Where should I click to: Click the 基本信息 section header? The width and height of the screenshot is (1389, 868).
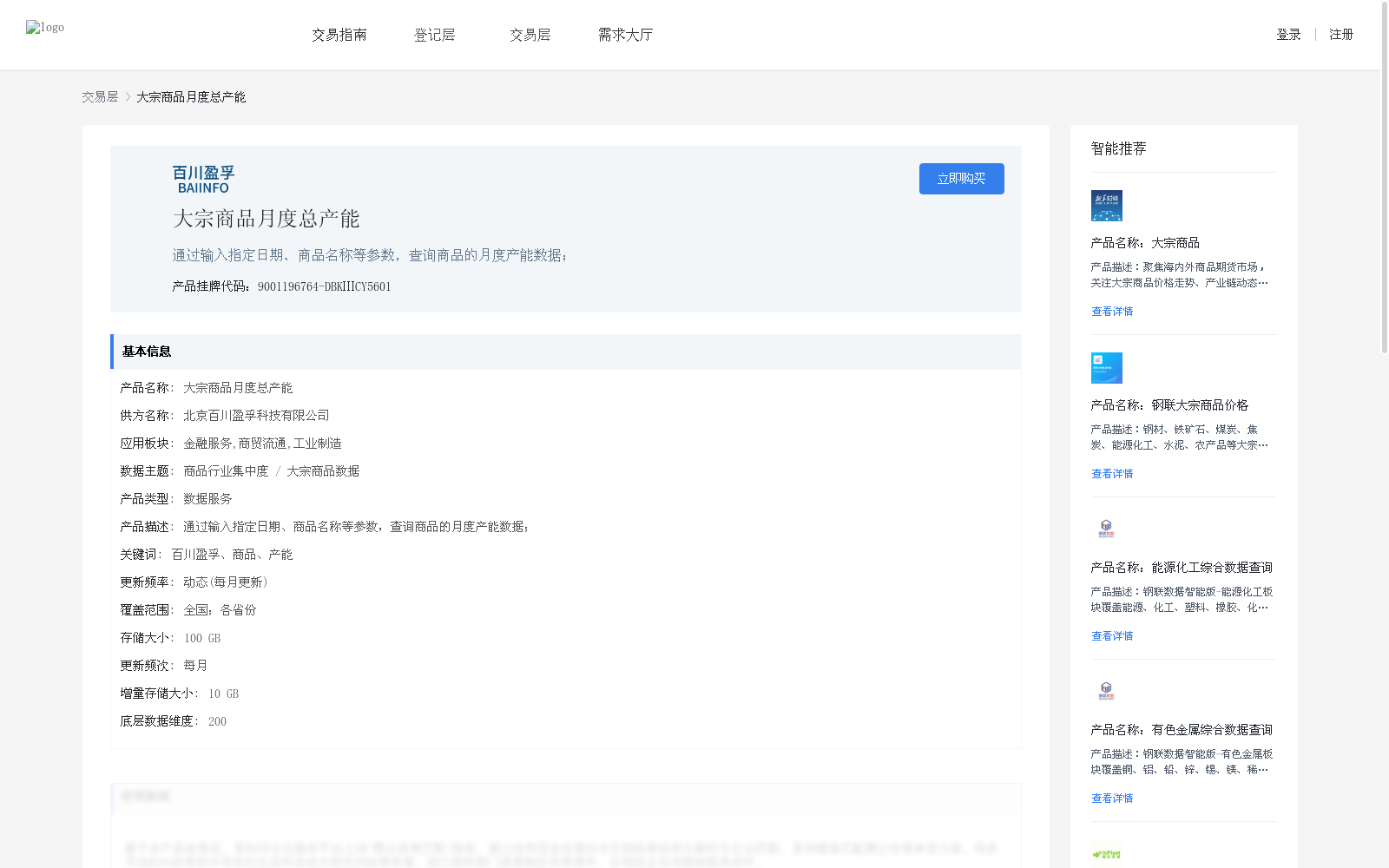[566, 352]
